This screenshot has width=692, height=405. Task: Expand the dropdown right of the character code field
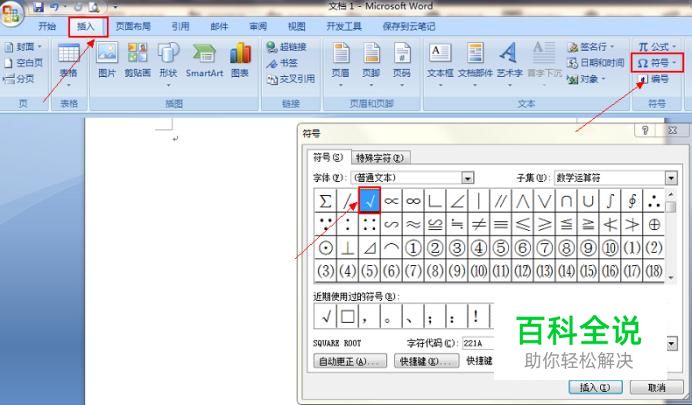pos(672,343)
